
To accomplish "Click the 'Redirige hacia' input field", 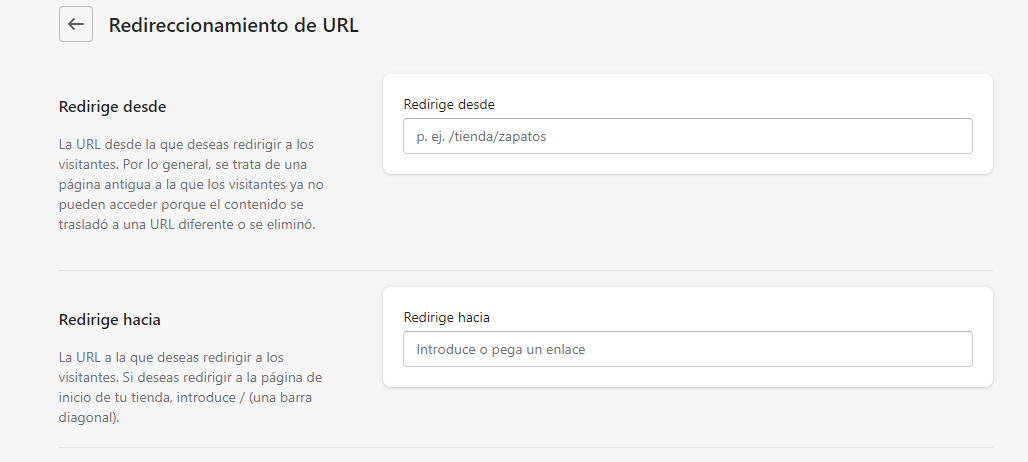I will click(x=687, y=349).
